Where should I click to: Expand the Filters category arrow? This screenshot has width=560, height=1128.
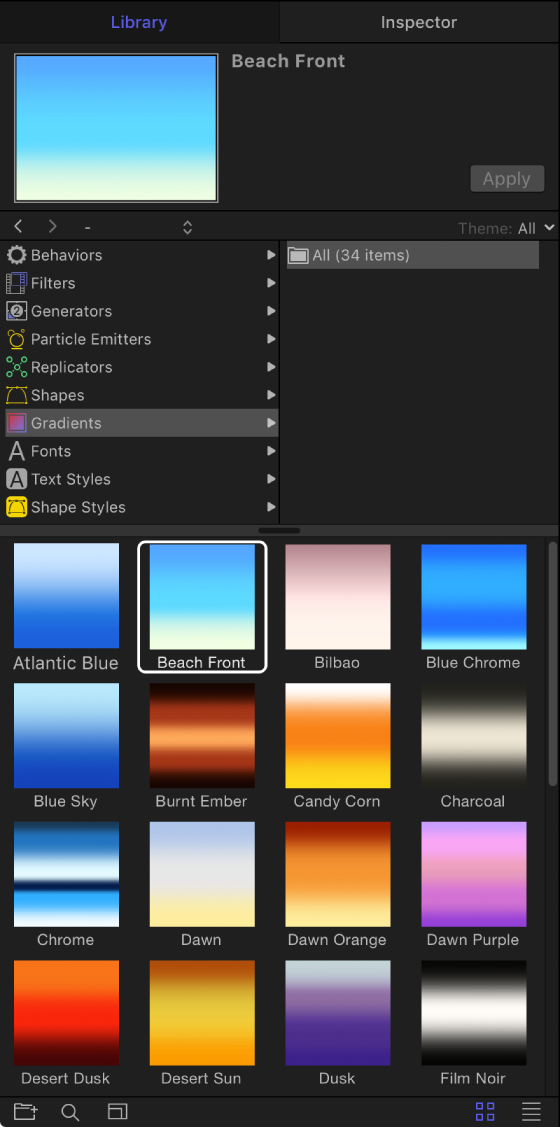click(271, 283)
